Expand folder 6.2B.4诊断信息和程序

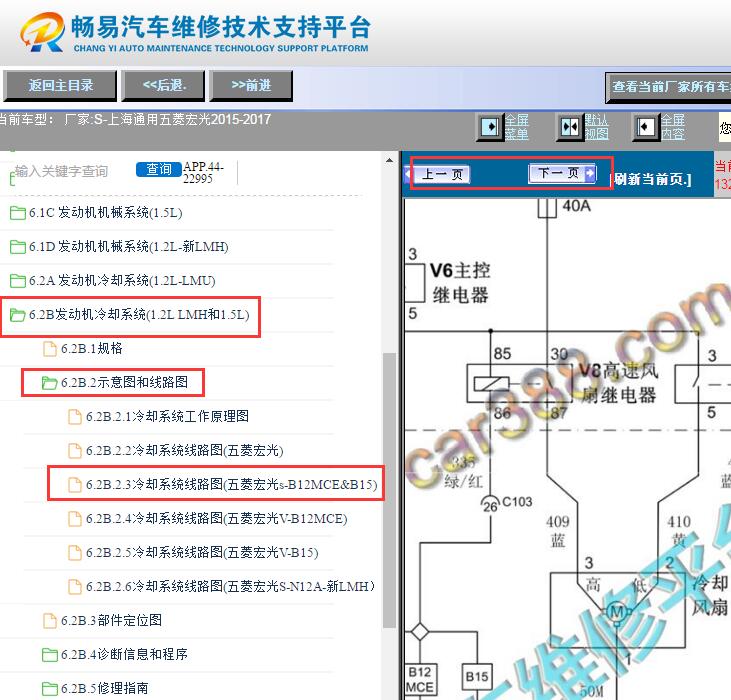tap(124, 654)
